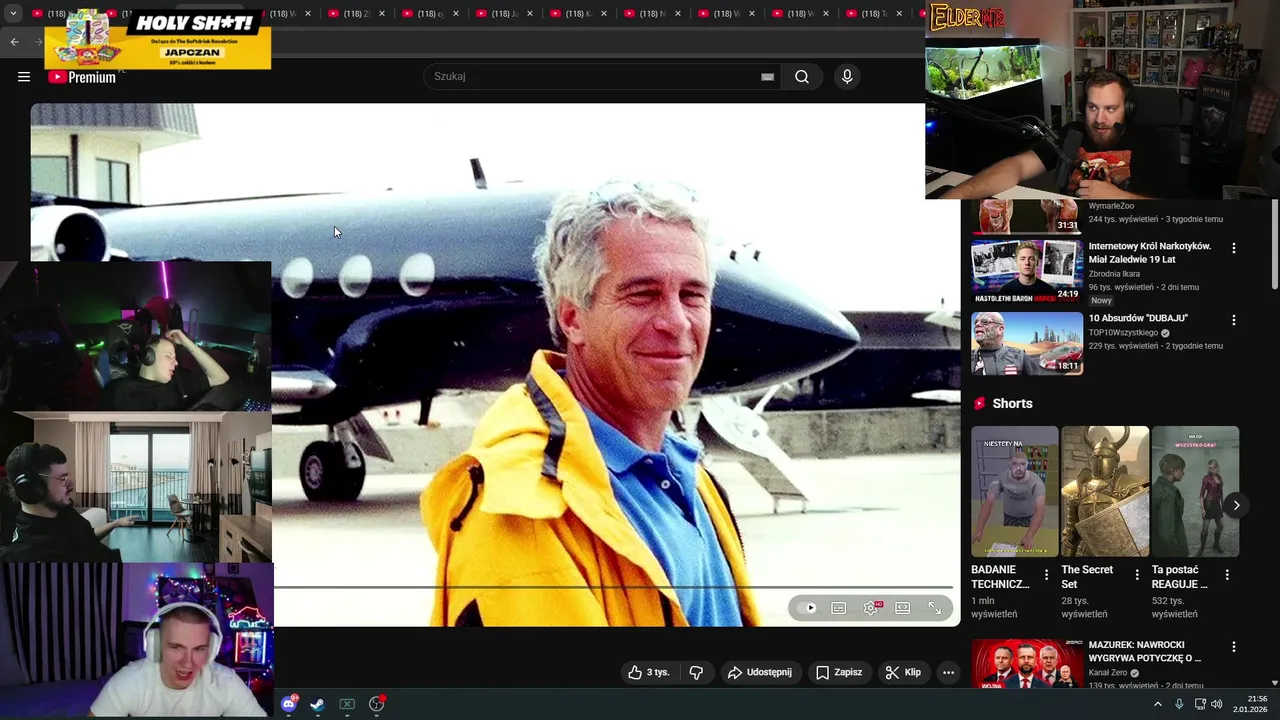Viewport: 1280px width, 720px height.
Task: Open options menu for Internetowy Król Narkotyków video
Action: [1233, 248]
